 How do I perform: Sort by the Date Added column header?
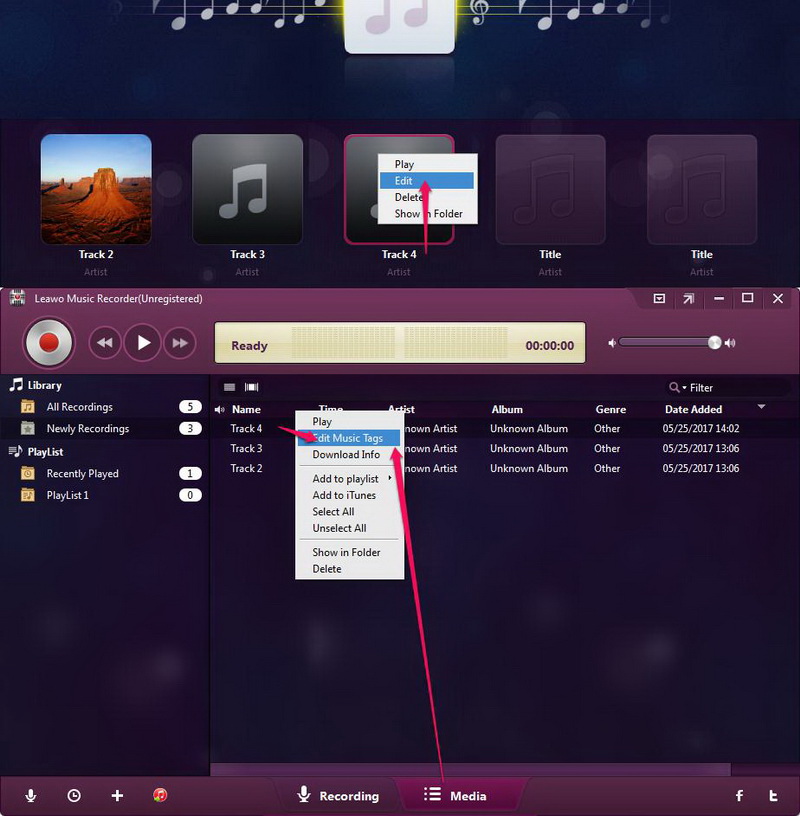[x=693, y=410]
